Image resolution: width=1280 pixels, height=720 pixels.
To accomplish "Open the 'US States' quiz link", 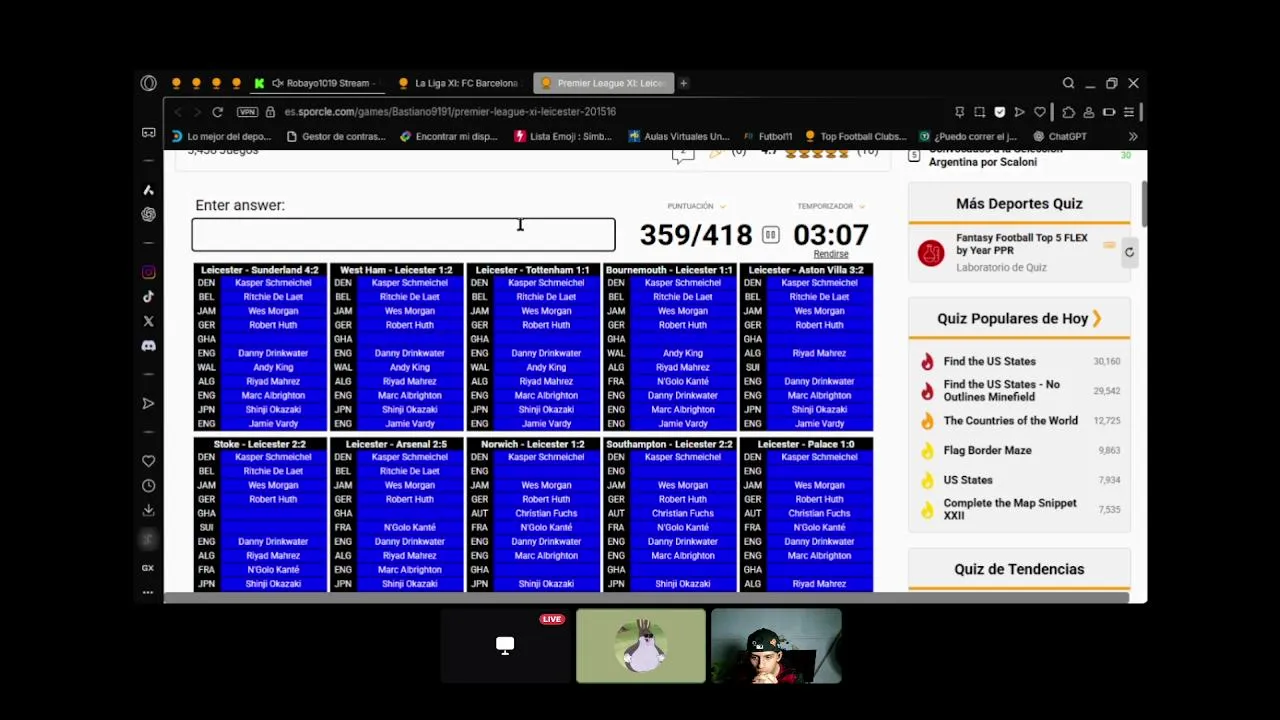I will click(968, 480).
